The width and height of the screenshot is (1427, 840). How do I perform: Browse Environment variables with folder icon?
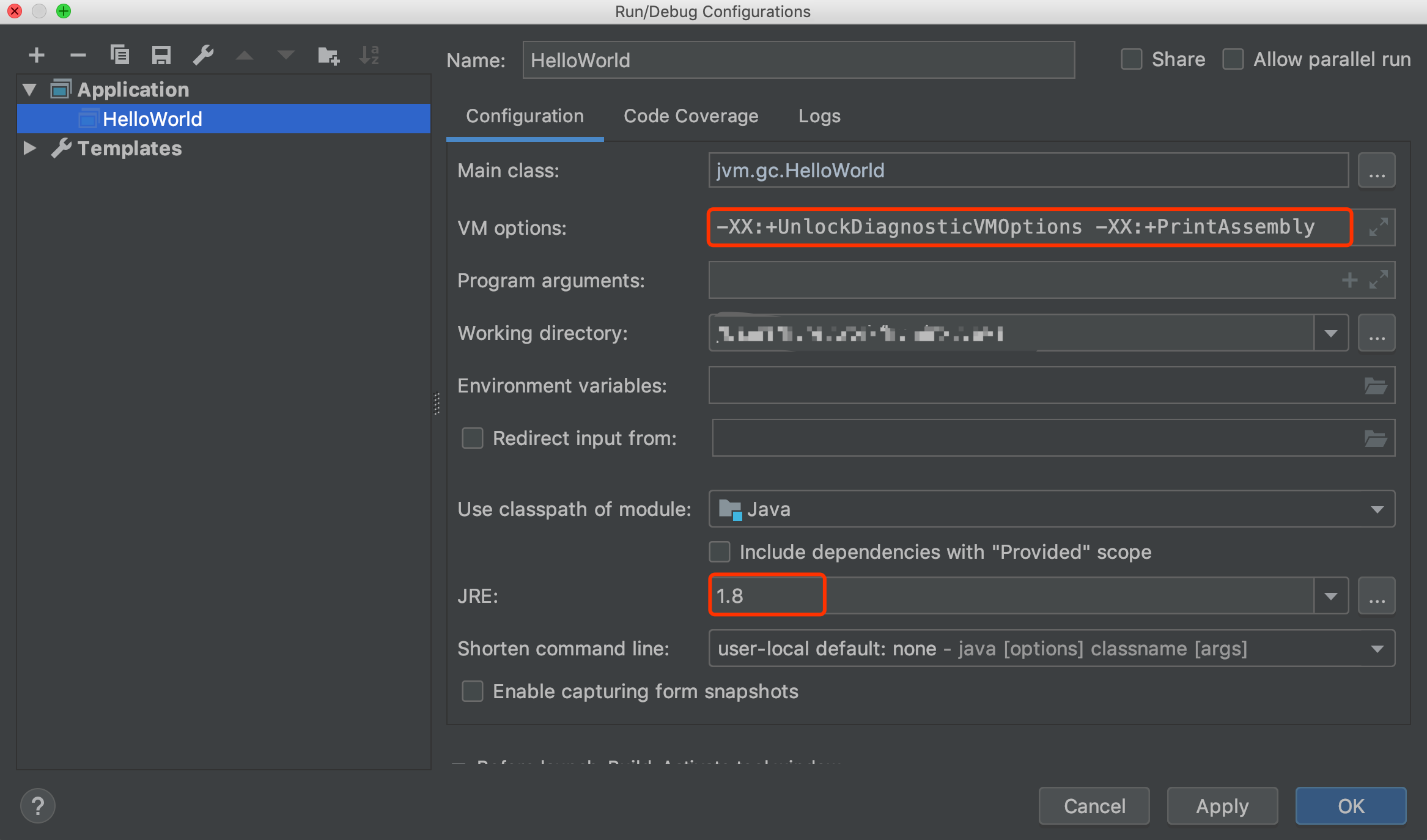tap(1375, 386)
